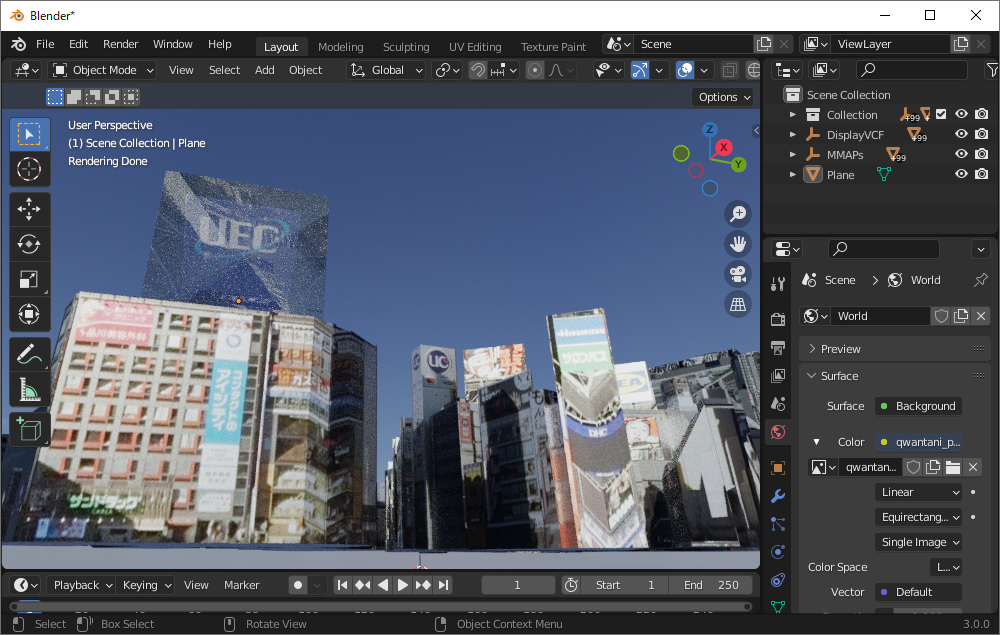The height and width of the screenshot is (635, 1000).
Task: Open the Modifier properties wrench icon
Action: 778,496
